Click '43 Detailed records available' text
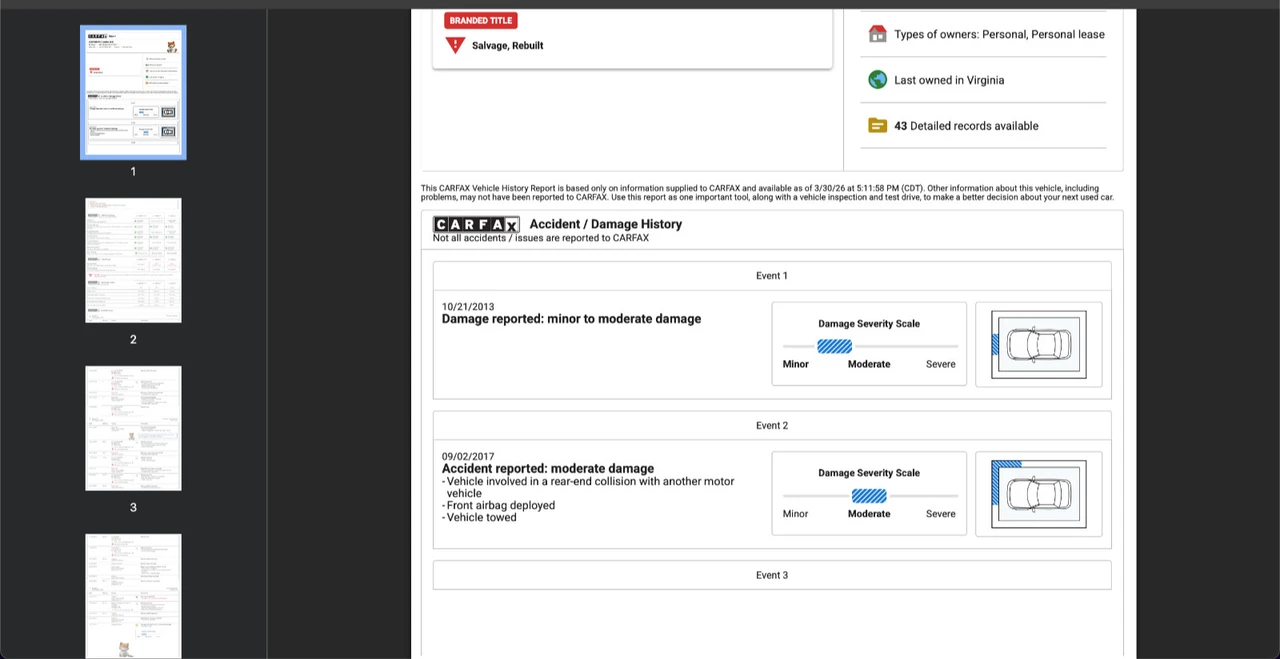Image resolution: width=1280 pixels, height=659 pixels. point(966,126)
